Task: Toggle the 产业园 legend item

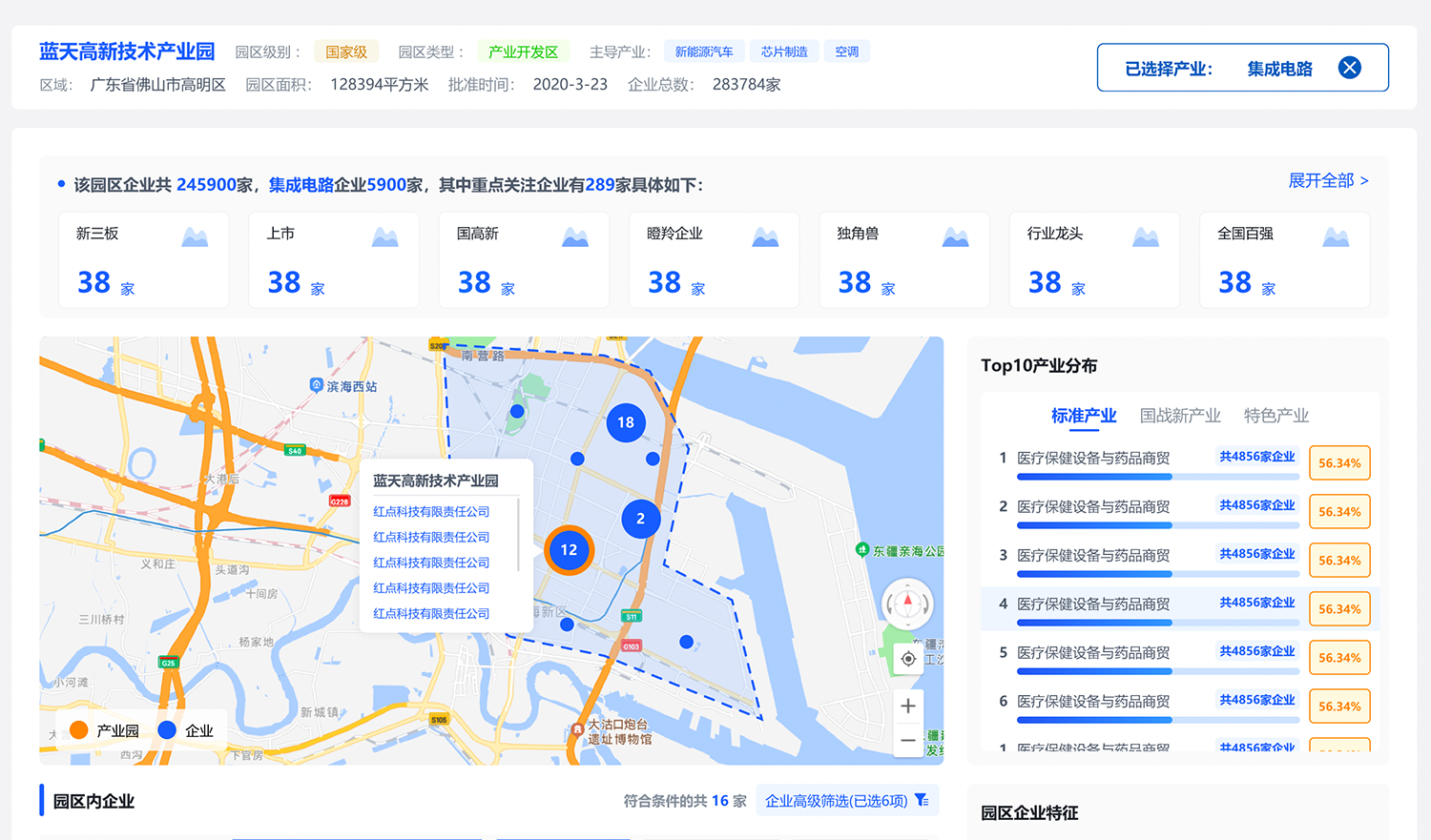Action: pos(105,730)
